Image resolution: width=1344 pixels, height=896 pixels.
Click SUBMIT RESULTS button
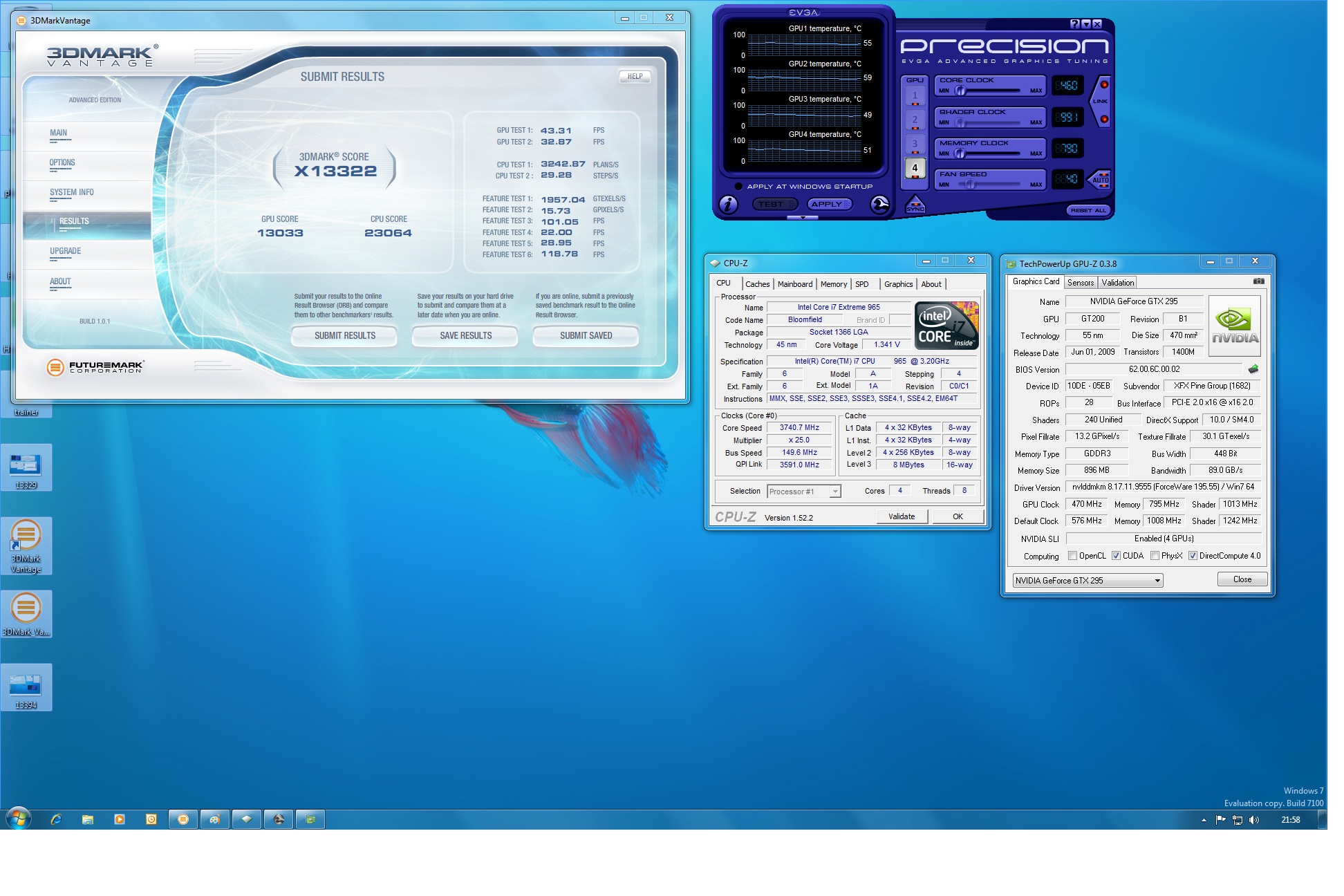tap(344, 336)
